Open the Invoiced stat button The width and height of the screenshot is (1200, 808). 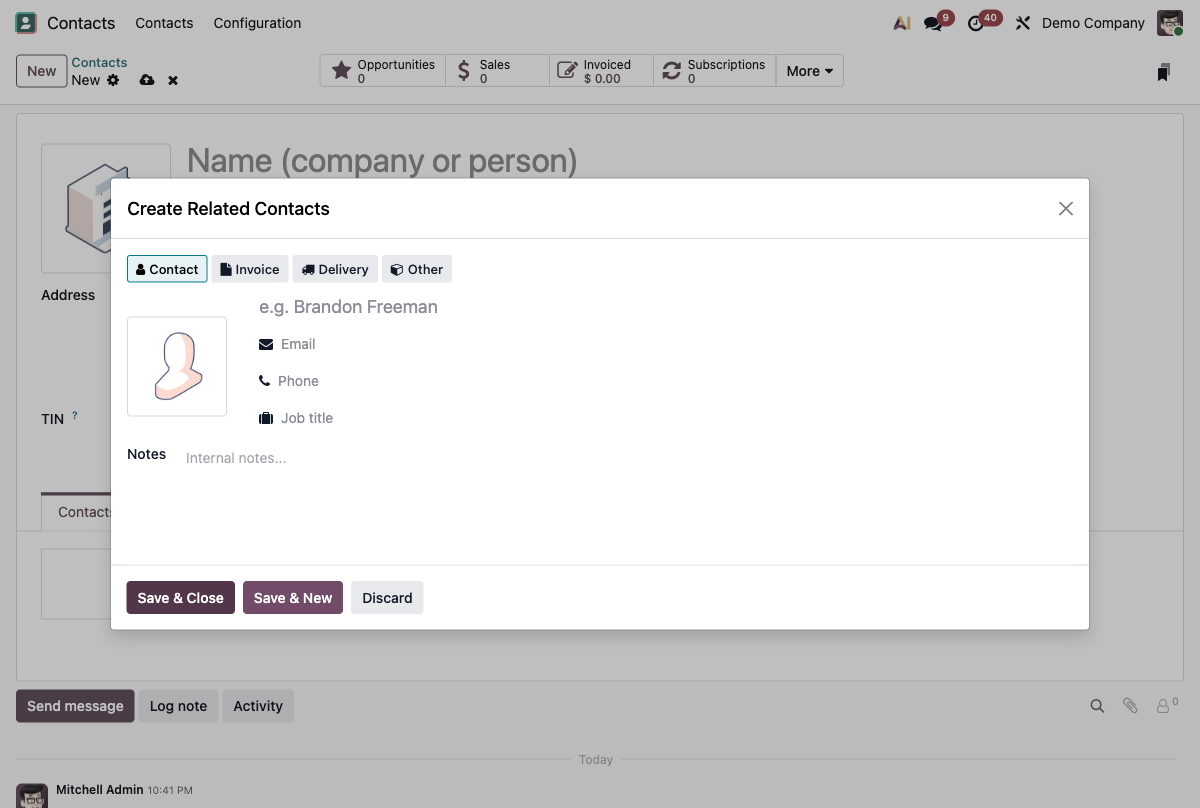(601, 71)
